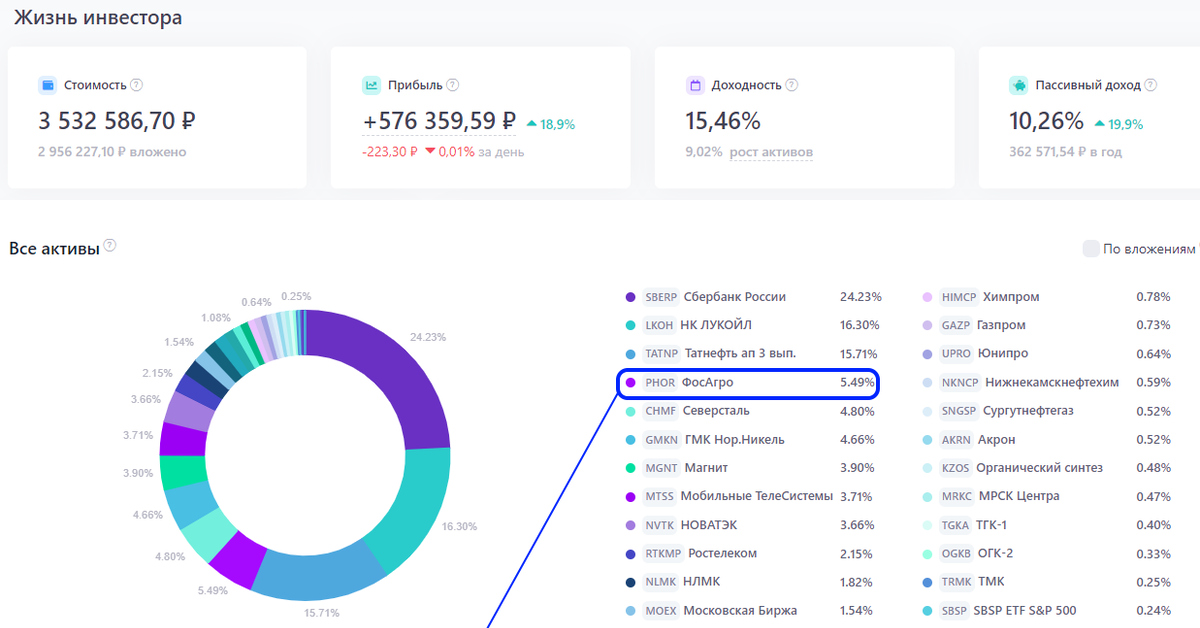
Task: Click the HIMCP ticker badge
Action: pyautogui.click(x=959, y=297)
